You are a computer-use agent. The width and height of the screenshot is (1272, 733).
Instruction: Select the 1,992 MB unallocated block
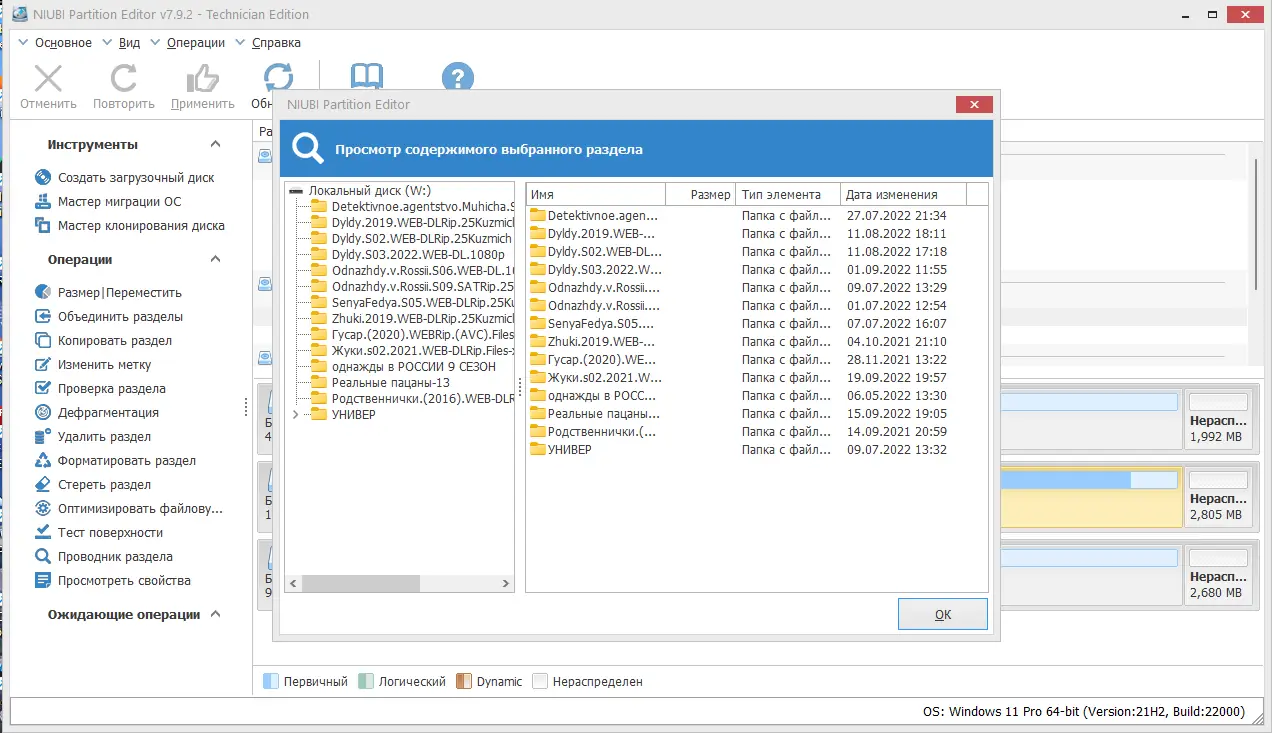(1217, 418)
